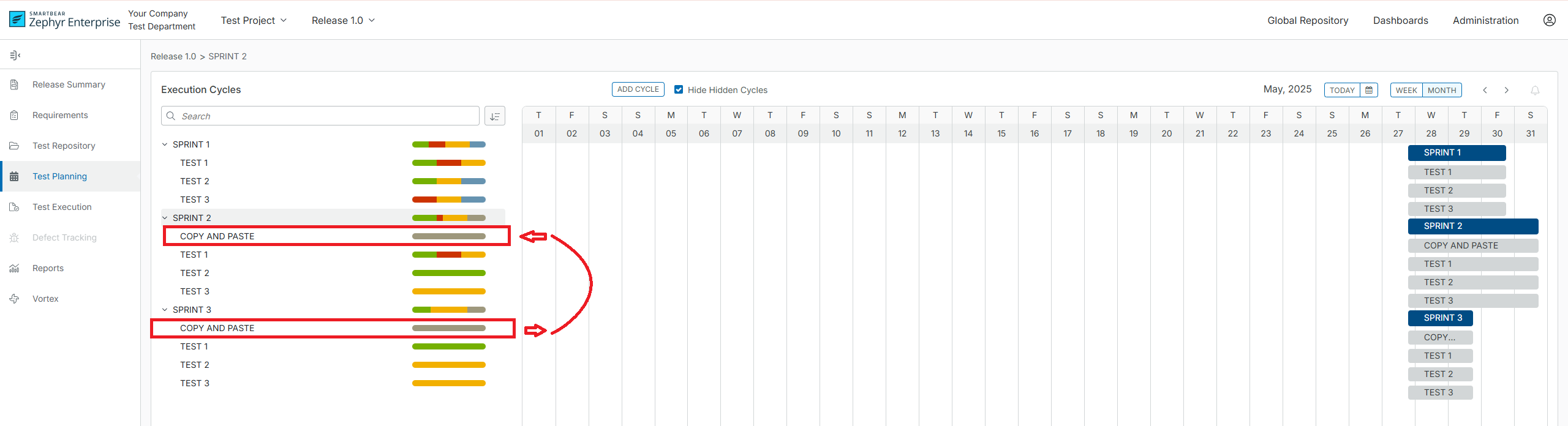Click the SPRINT 2 status progress bar
This screenshot has width=1568, height=426.
[448, 218]
